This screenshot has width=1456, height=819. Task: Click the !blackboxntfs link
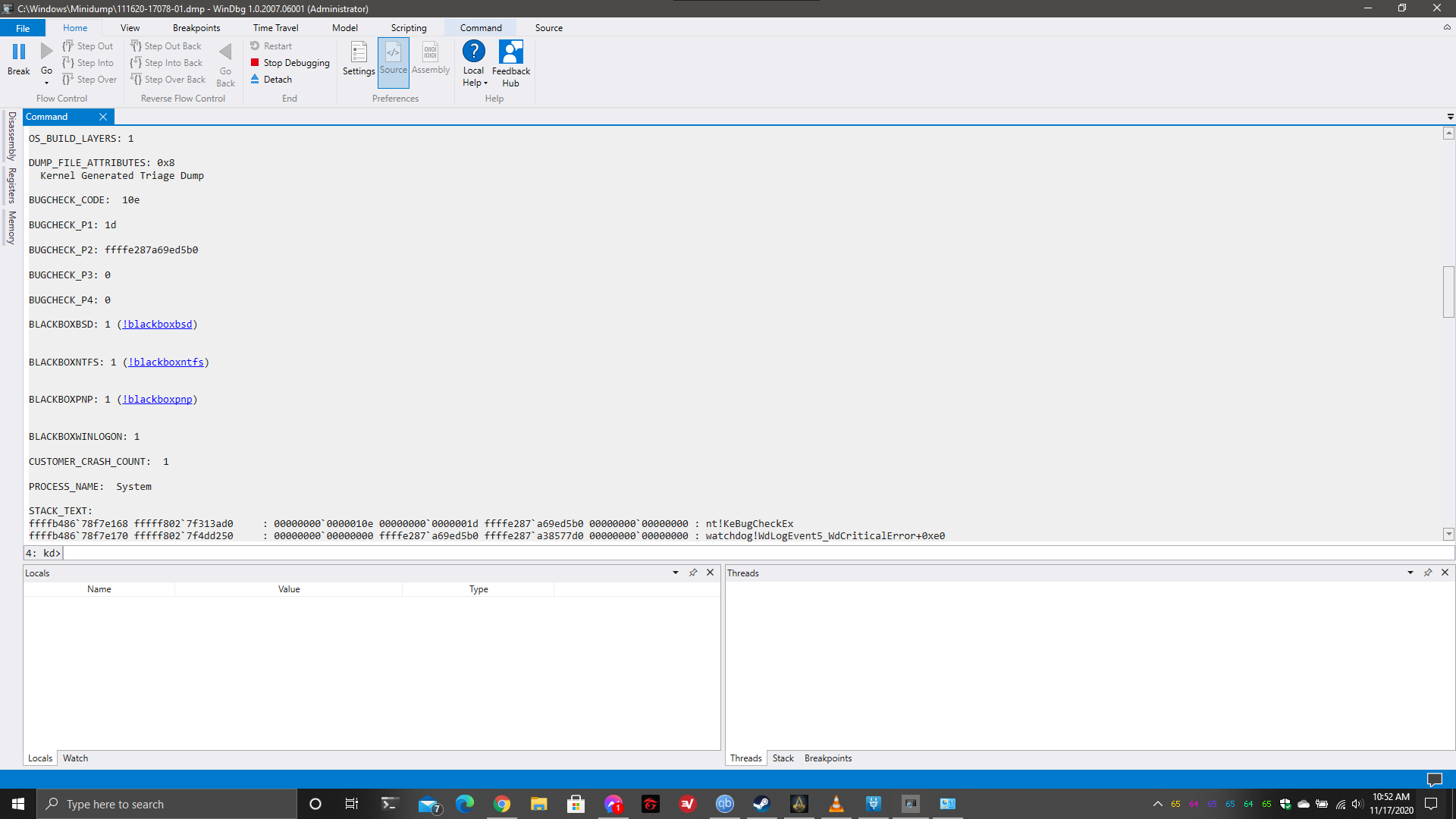166,362
